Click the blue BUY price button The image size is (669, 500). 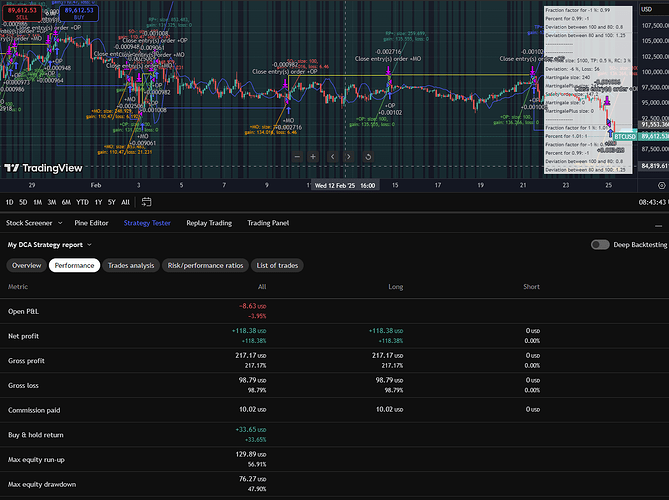click(79, 13)
